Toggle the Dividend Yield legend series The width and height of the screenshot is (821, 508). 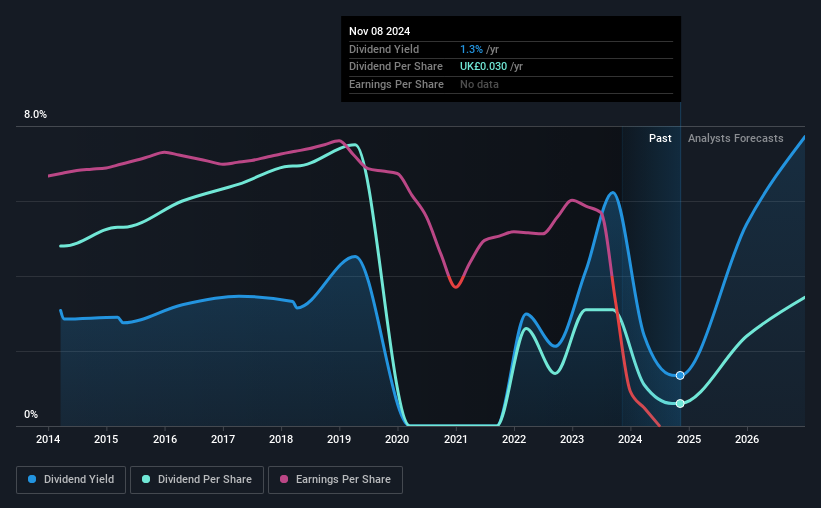tap(71, 480)
